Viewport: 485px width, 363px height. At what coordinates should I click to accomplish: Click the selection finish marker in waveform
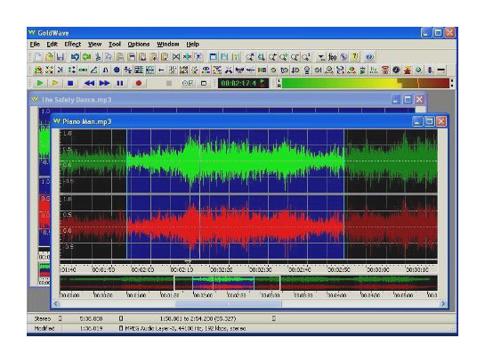pos(344,193)
